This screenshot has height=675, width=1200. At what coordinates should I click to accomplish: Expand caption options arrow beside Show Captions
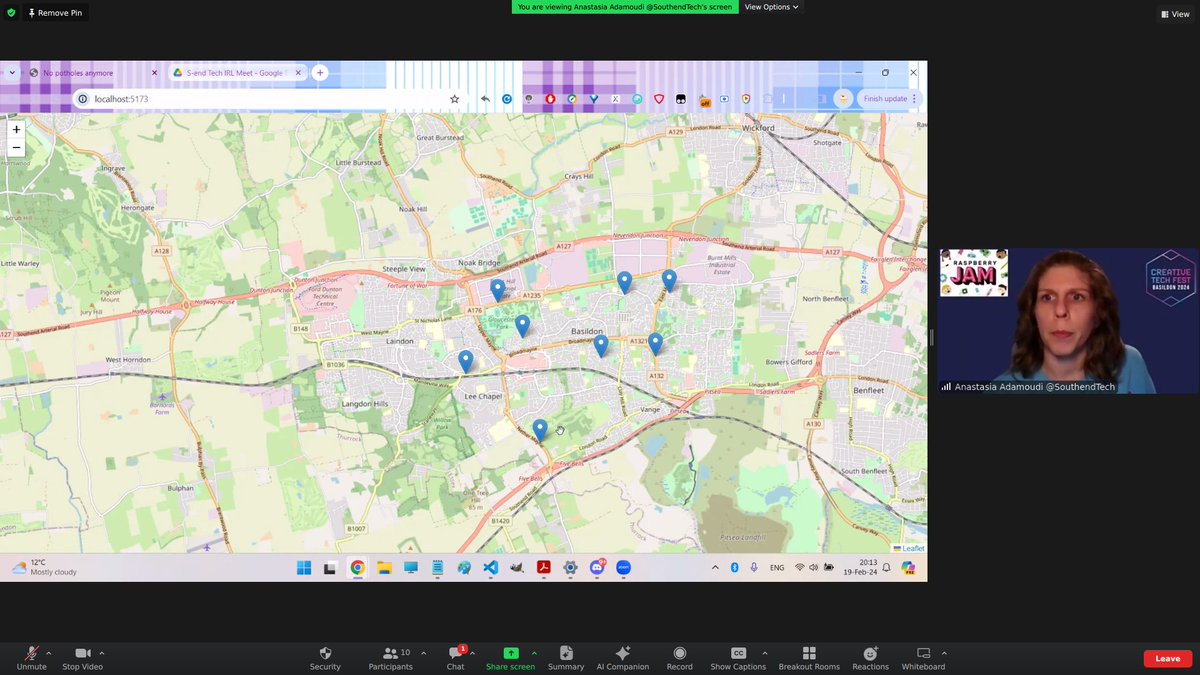(765, 653)
